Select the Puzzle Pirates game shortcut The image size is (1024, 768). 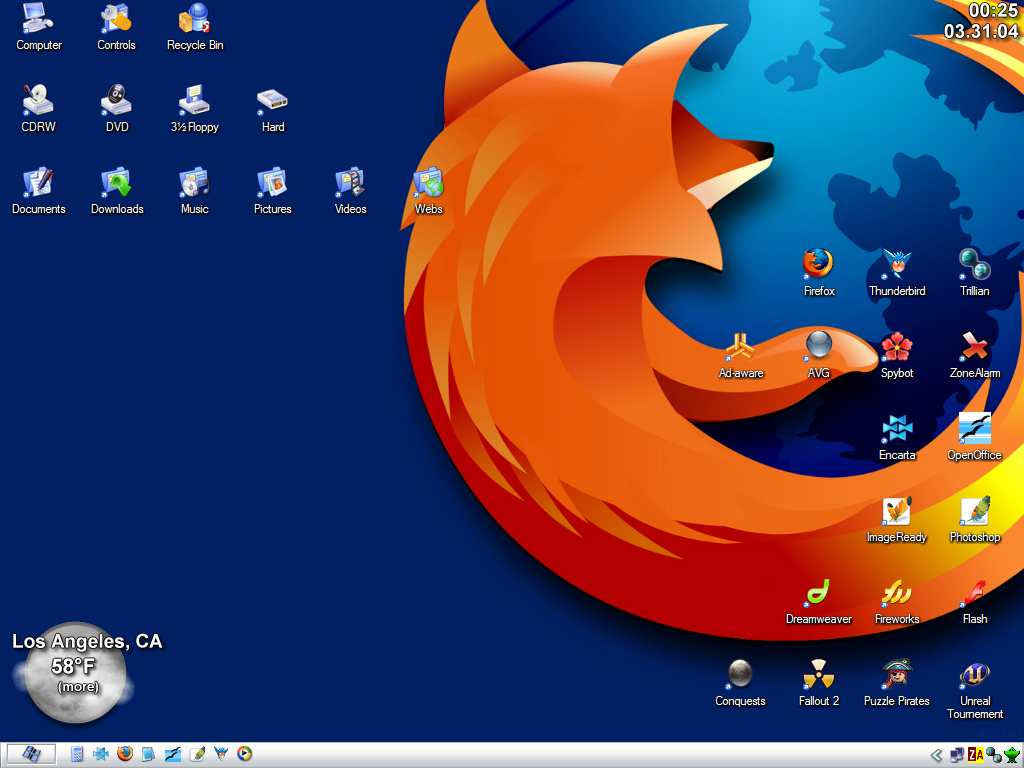(897, 684)
